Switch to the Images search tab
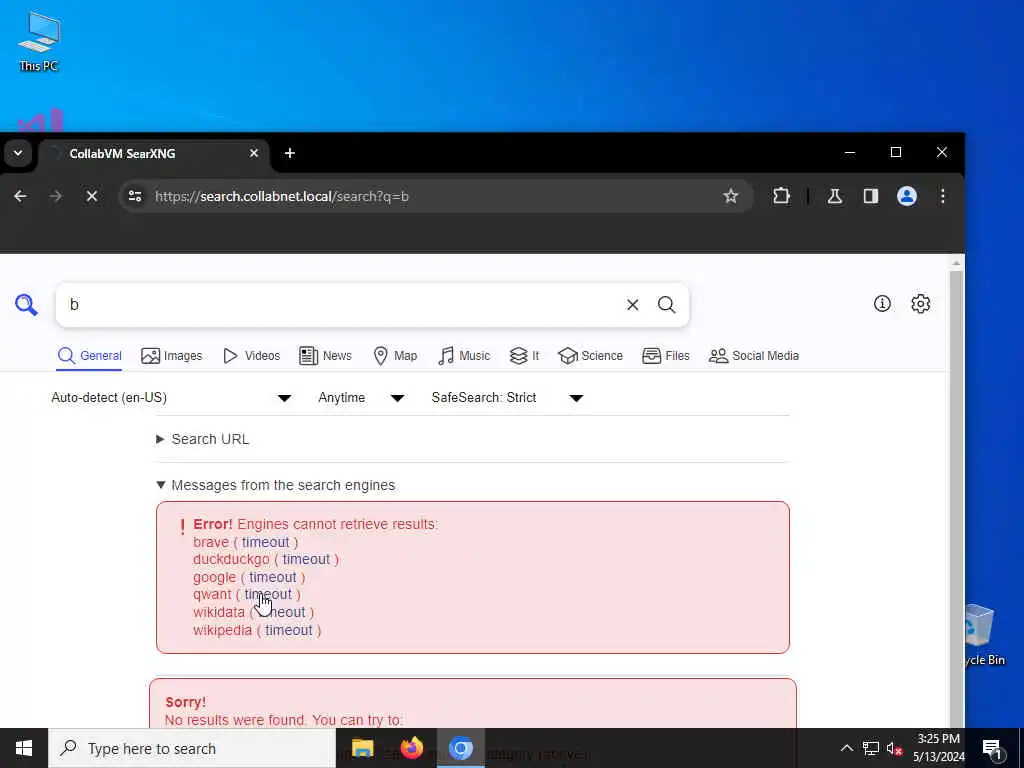Screen dimensions: 1024x768 pyautogui.click(x=172, y=356)
